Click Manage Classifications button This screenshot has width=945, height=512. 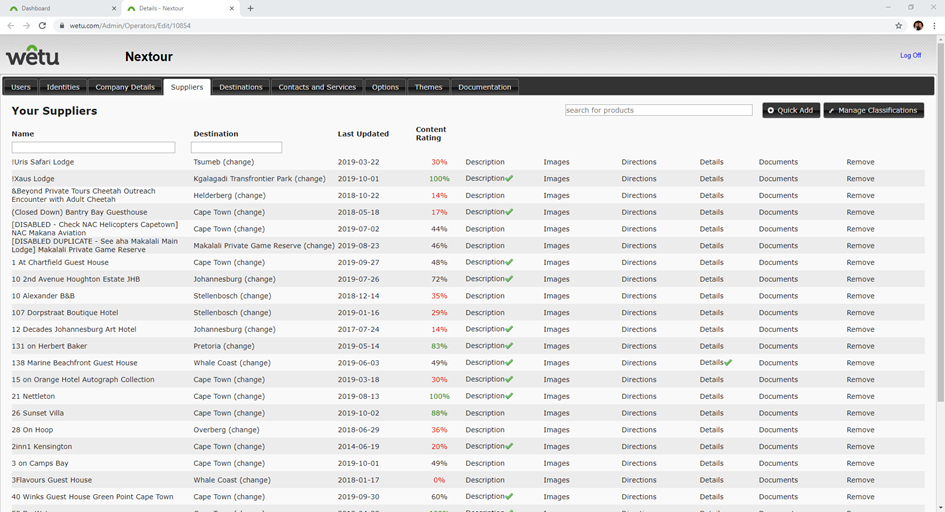(x=873, y=110)
